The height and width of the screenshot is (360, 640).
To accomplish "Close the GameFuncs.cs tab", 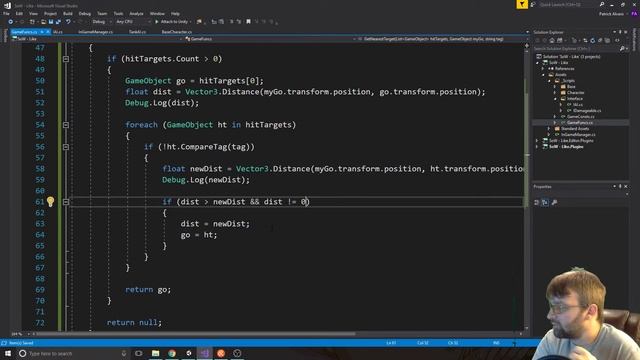I will click(48, 32).
